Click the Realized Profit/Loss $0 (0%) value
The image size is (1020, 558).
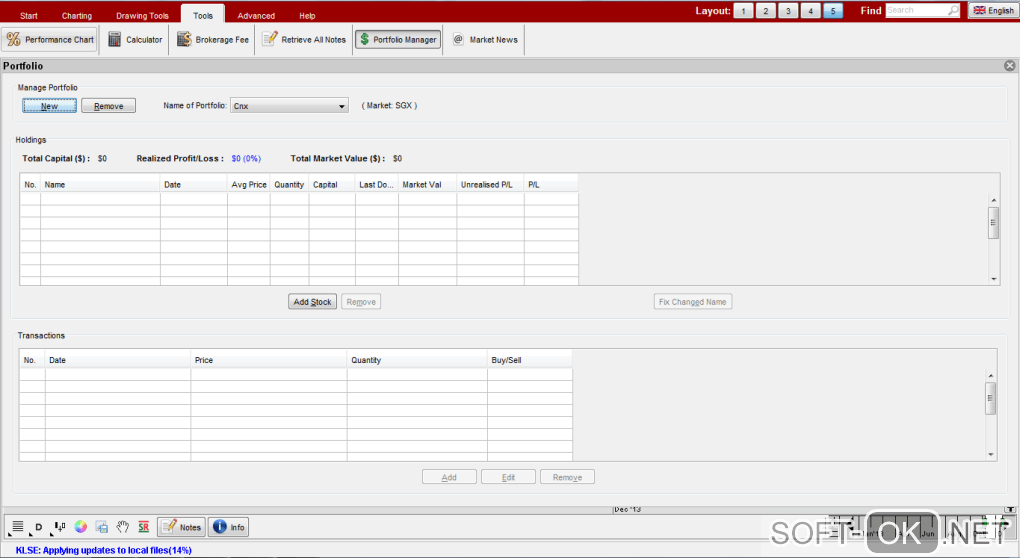[x=246, y=159]
